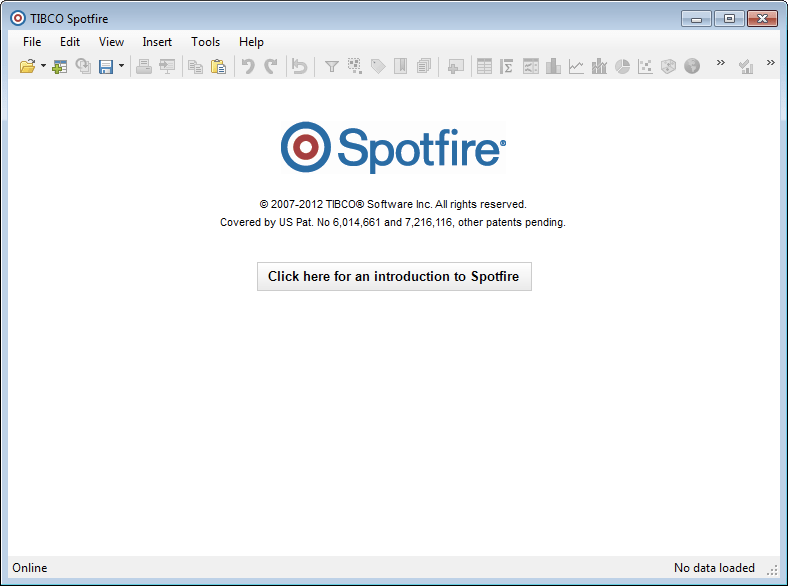Insert a Map Chart globe icon
788x586 pixels.
tap(692, 66)
